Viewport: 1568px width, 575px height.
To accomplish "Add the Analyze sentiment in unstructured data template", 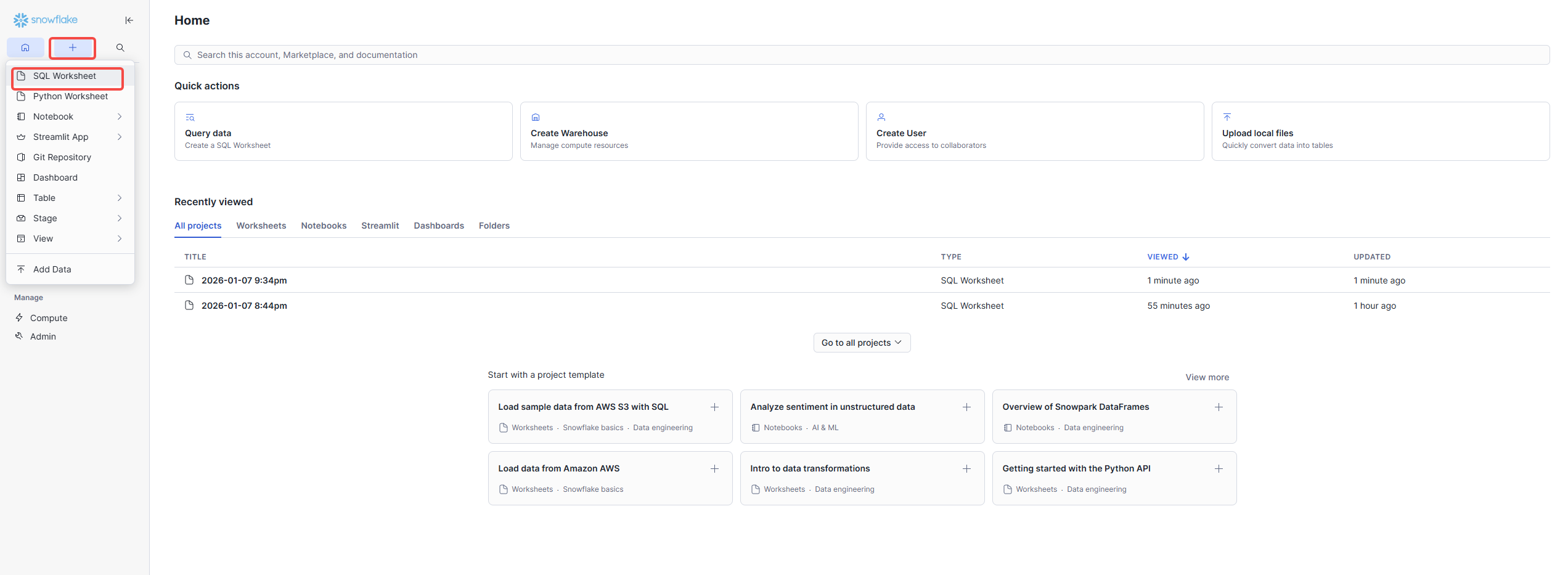I will pyautogui.click(x=966, y=407).
